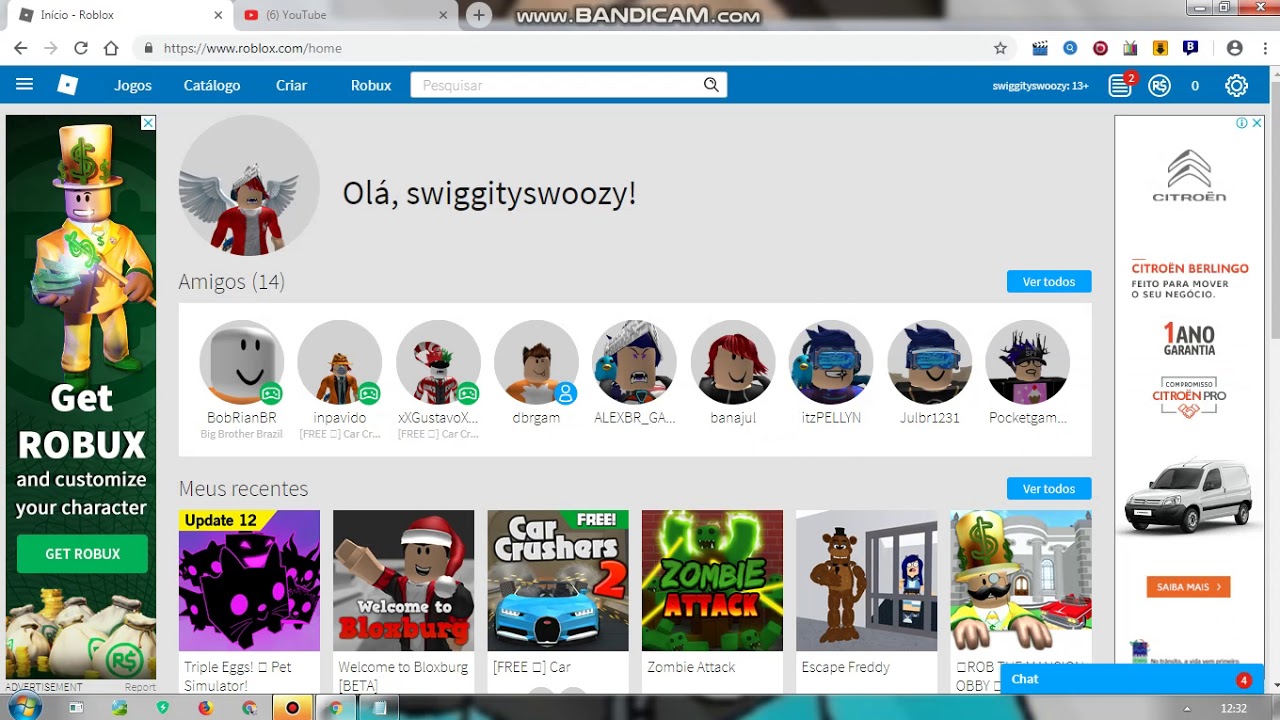The height and width of the screenshot is (720, 1280).
Task: Open friend BobRianBR's avatar
Action: (x=241, y=362)
